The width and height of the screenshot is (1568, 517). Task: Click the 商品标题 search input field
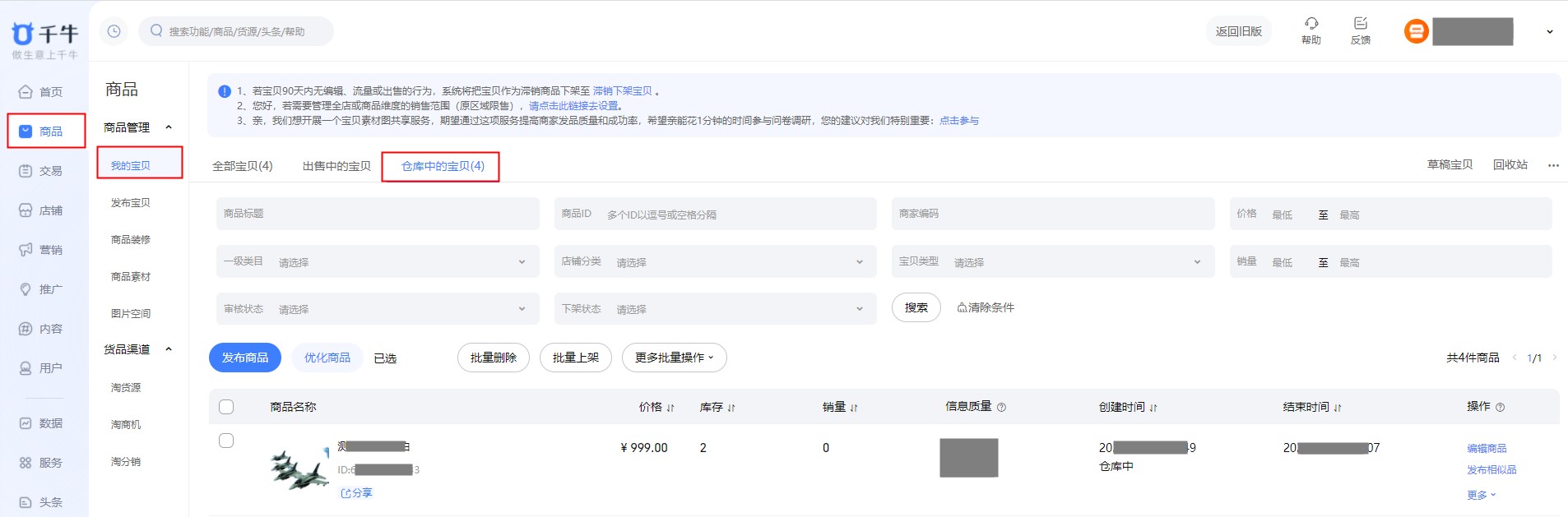coord(377,214)
